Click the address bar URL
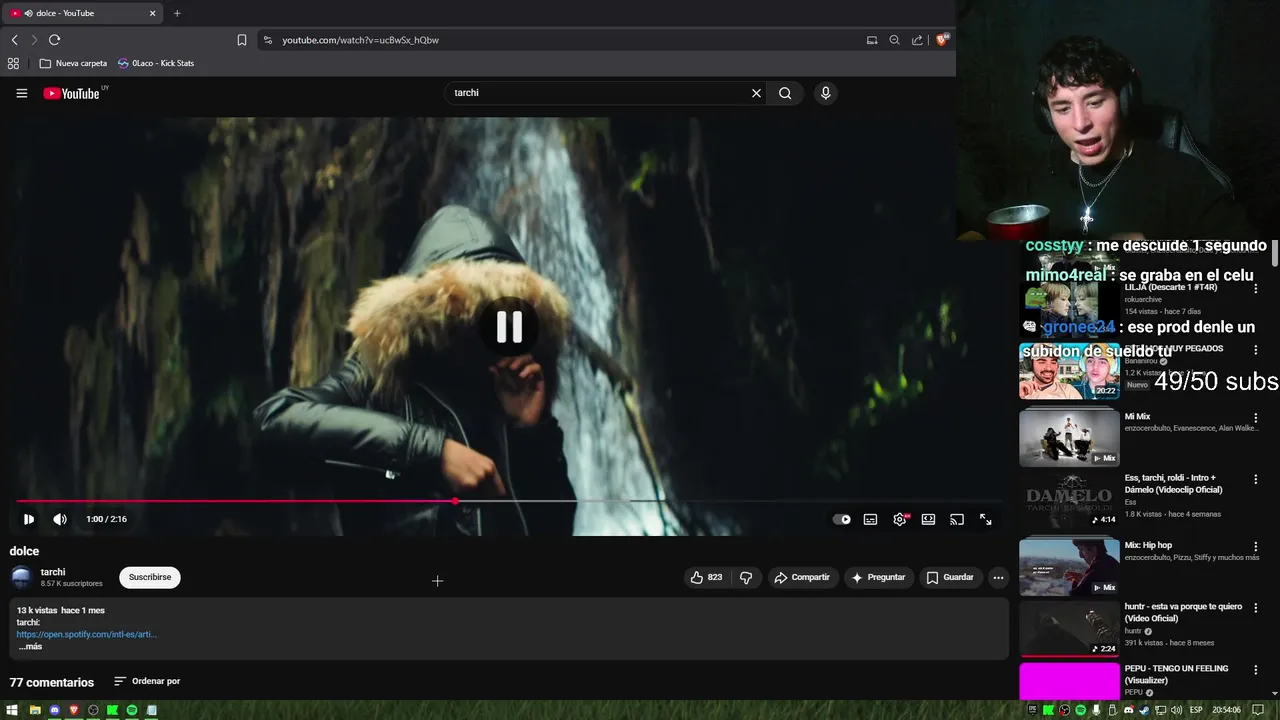 (360, 40)
